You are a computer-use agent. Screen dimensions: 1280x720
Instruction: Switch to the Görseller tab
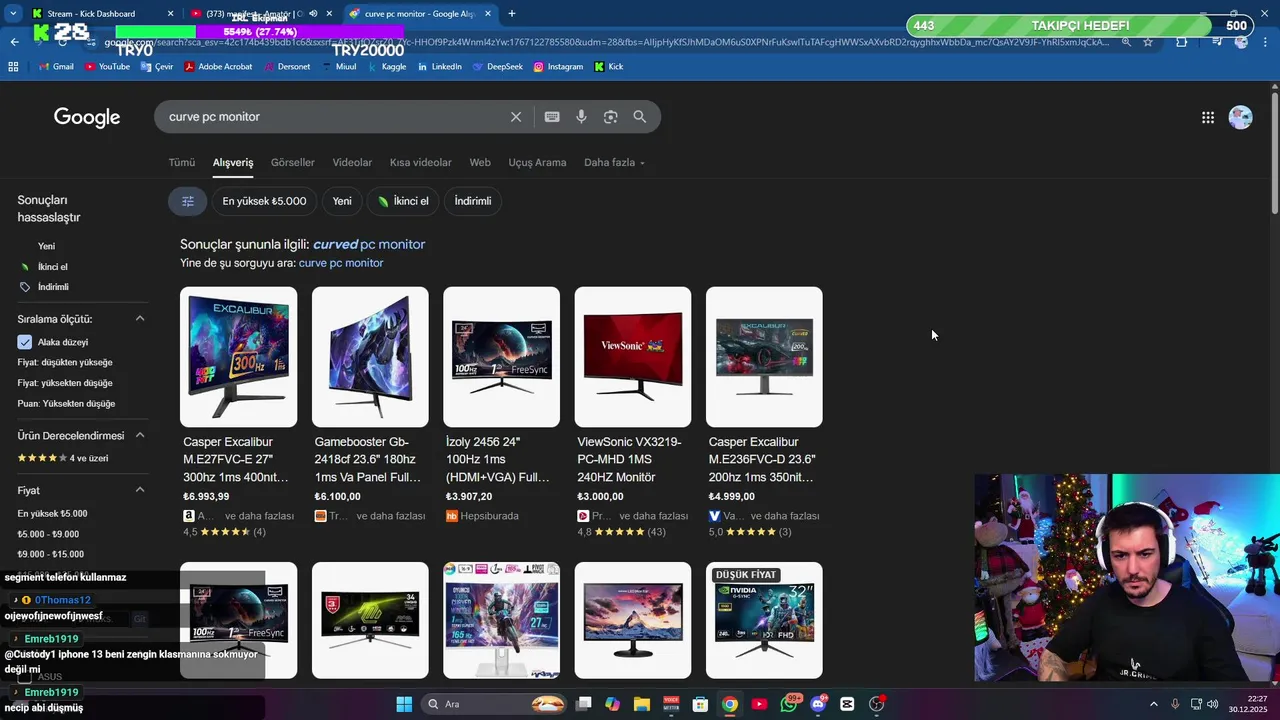293,163
